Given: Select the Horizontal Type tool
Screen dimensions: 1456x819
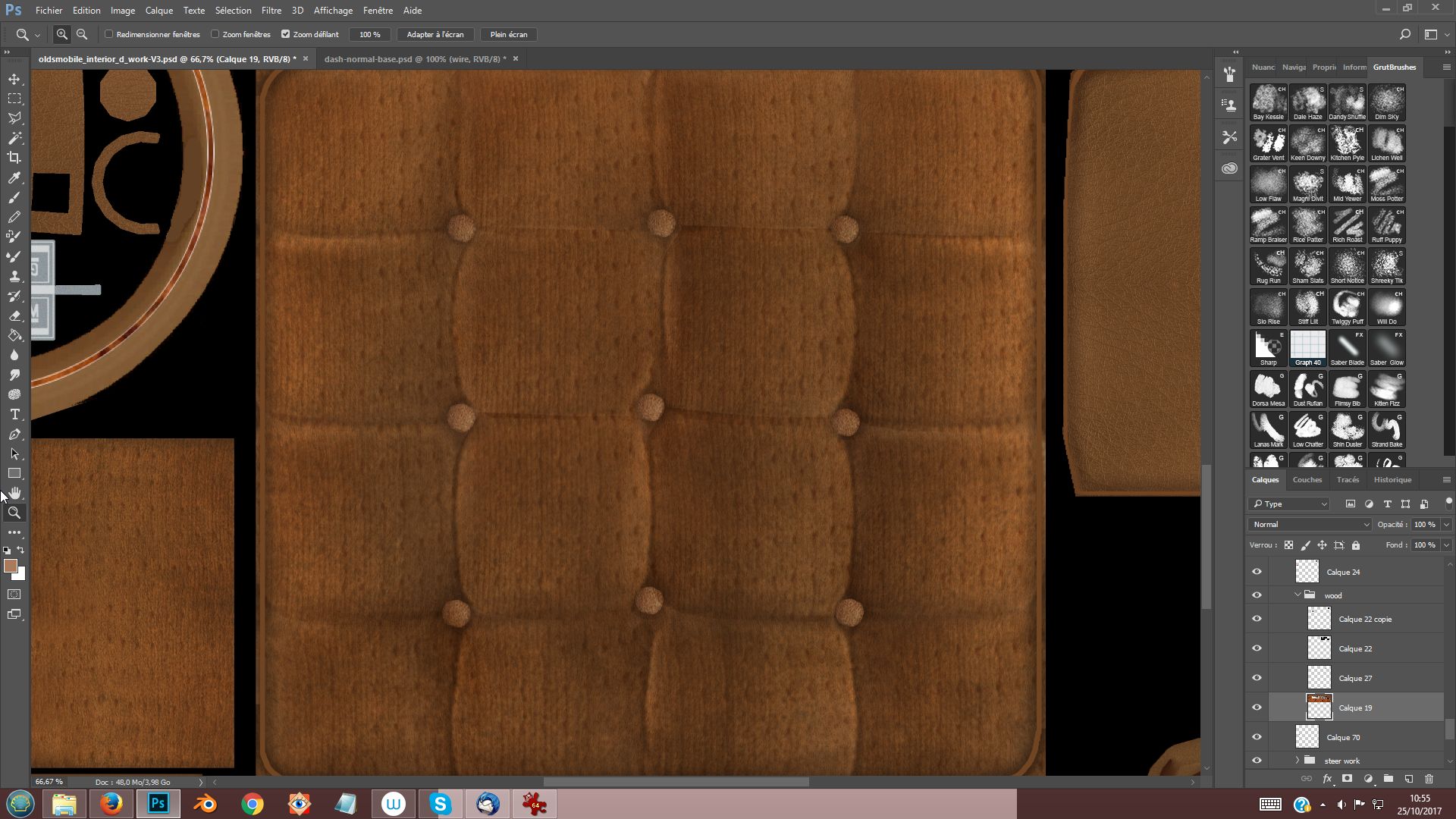Looking at the screenshot, I should 14,414.
